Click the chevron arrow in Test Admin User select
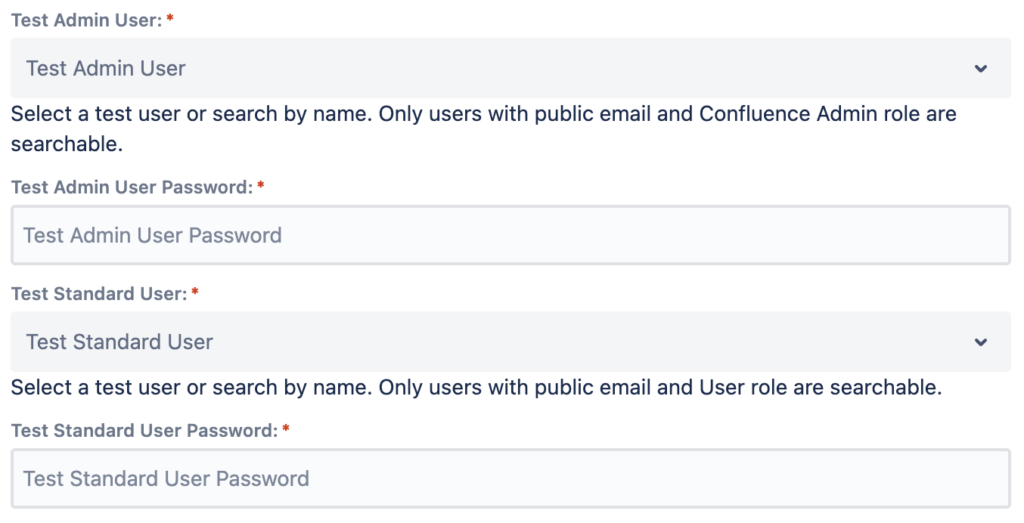Screen dimensions: 1024x523 coord(980,69)
